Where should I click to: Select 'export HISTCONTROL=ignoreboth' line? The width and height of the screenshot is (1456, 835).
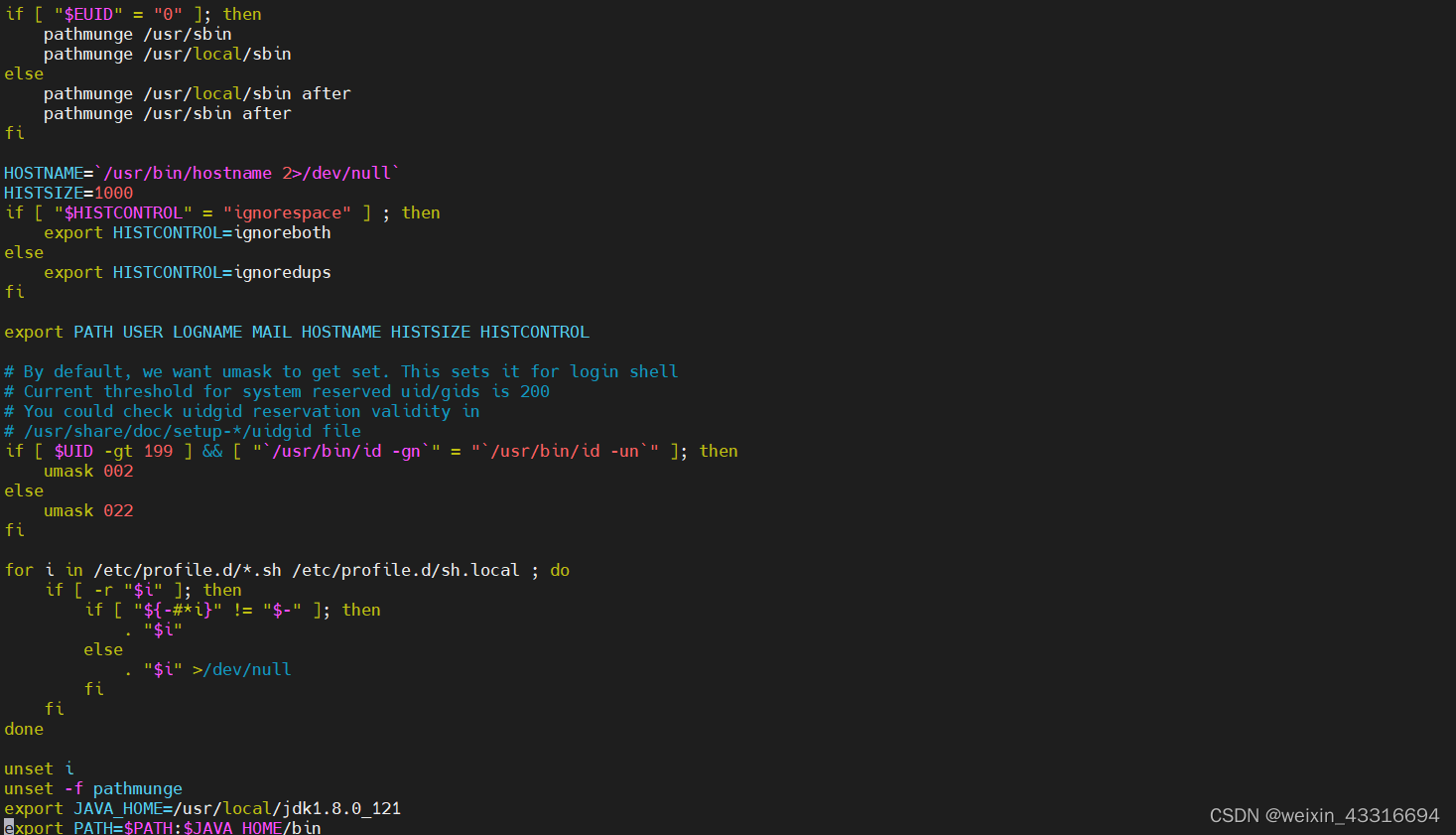(188, 232)
